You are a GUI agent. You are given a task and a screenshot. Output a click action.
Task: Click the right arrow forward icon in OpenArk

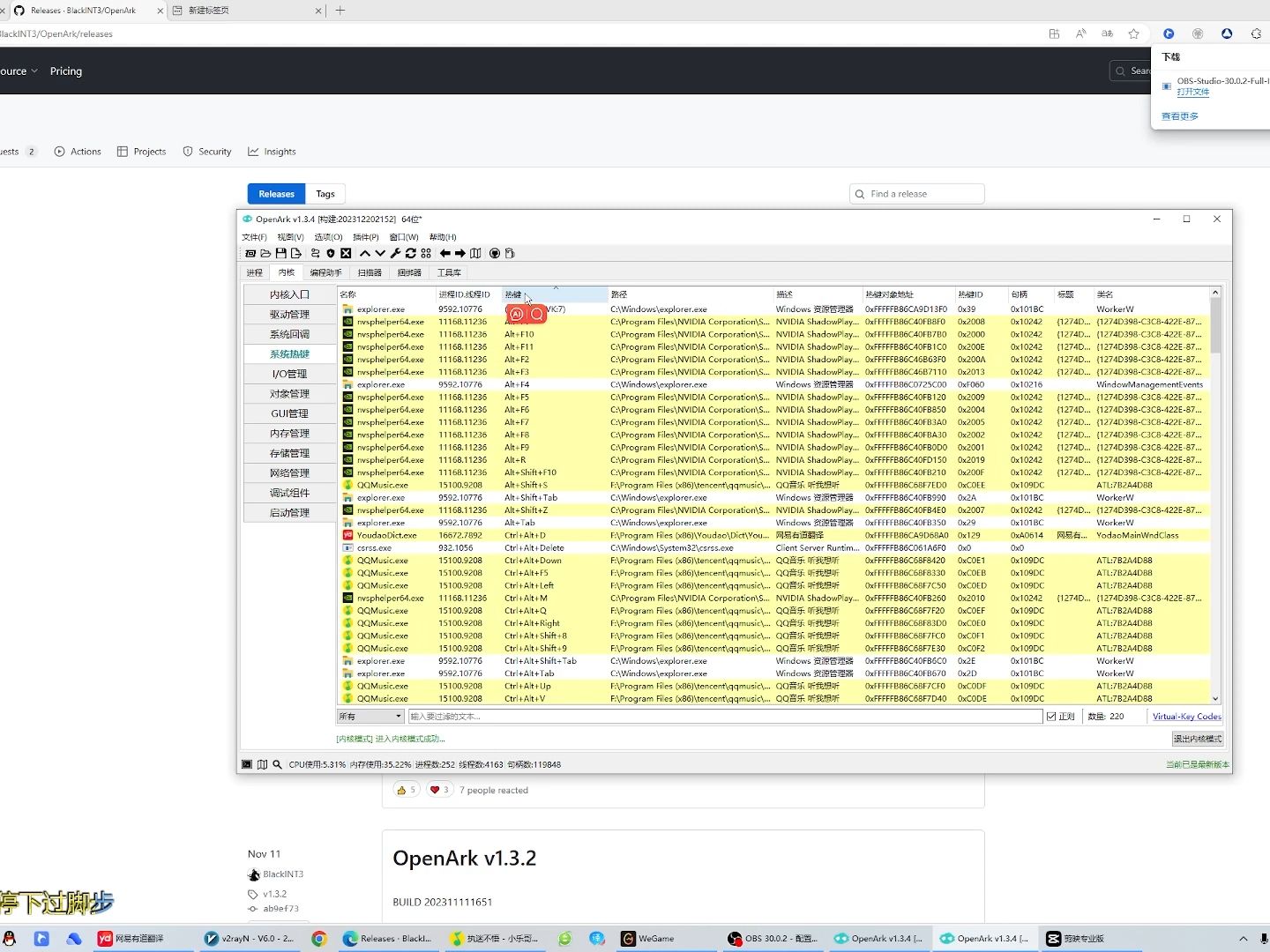pyautogui.click(x=460, y=253)
